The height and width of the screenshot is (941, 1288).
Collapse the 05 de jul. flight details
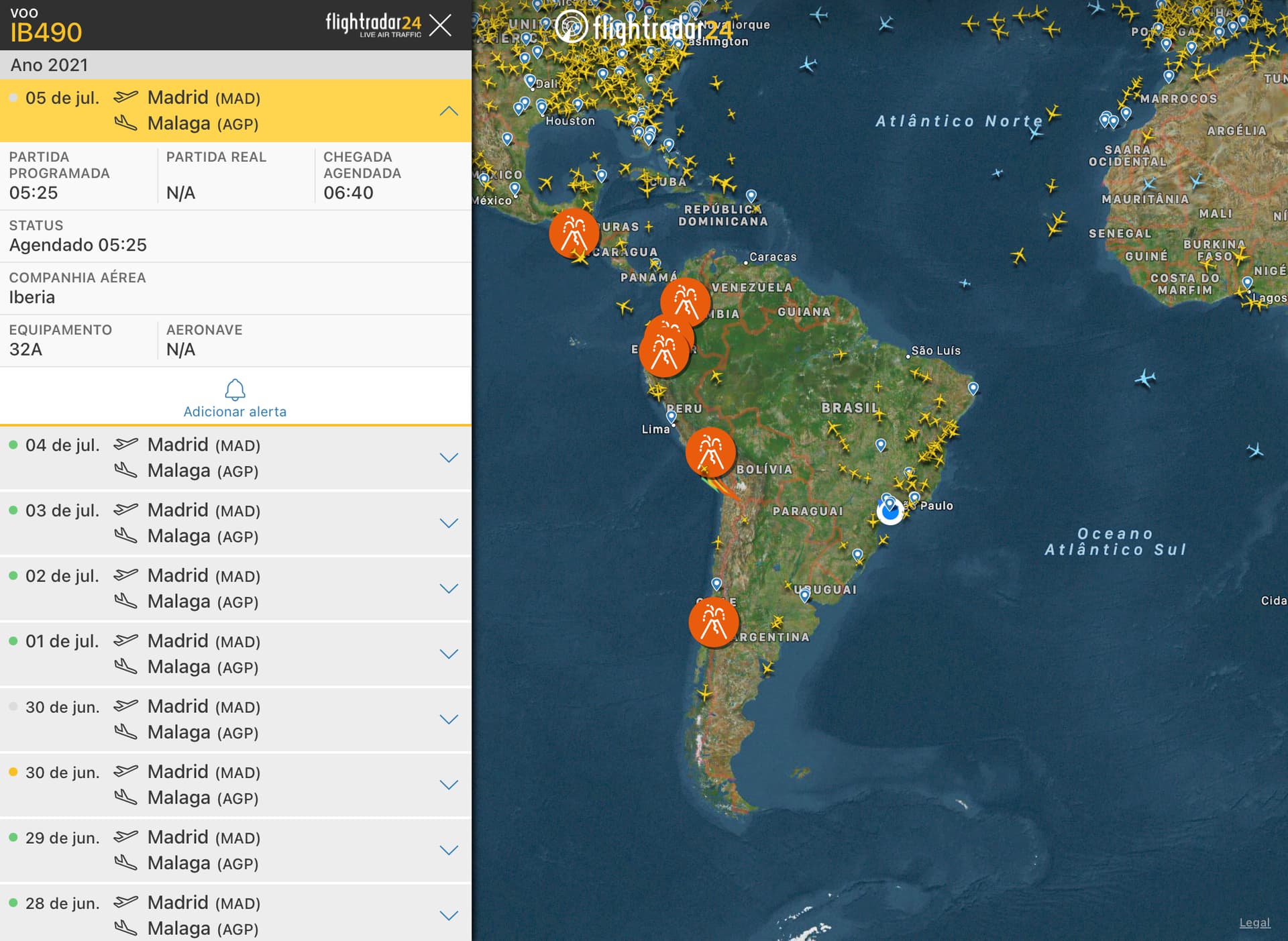(x=448, y=111)
